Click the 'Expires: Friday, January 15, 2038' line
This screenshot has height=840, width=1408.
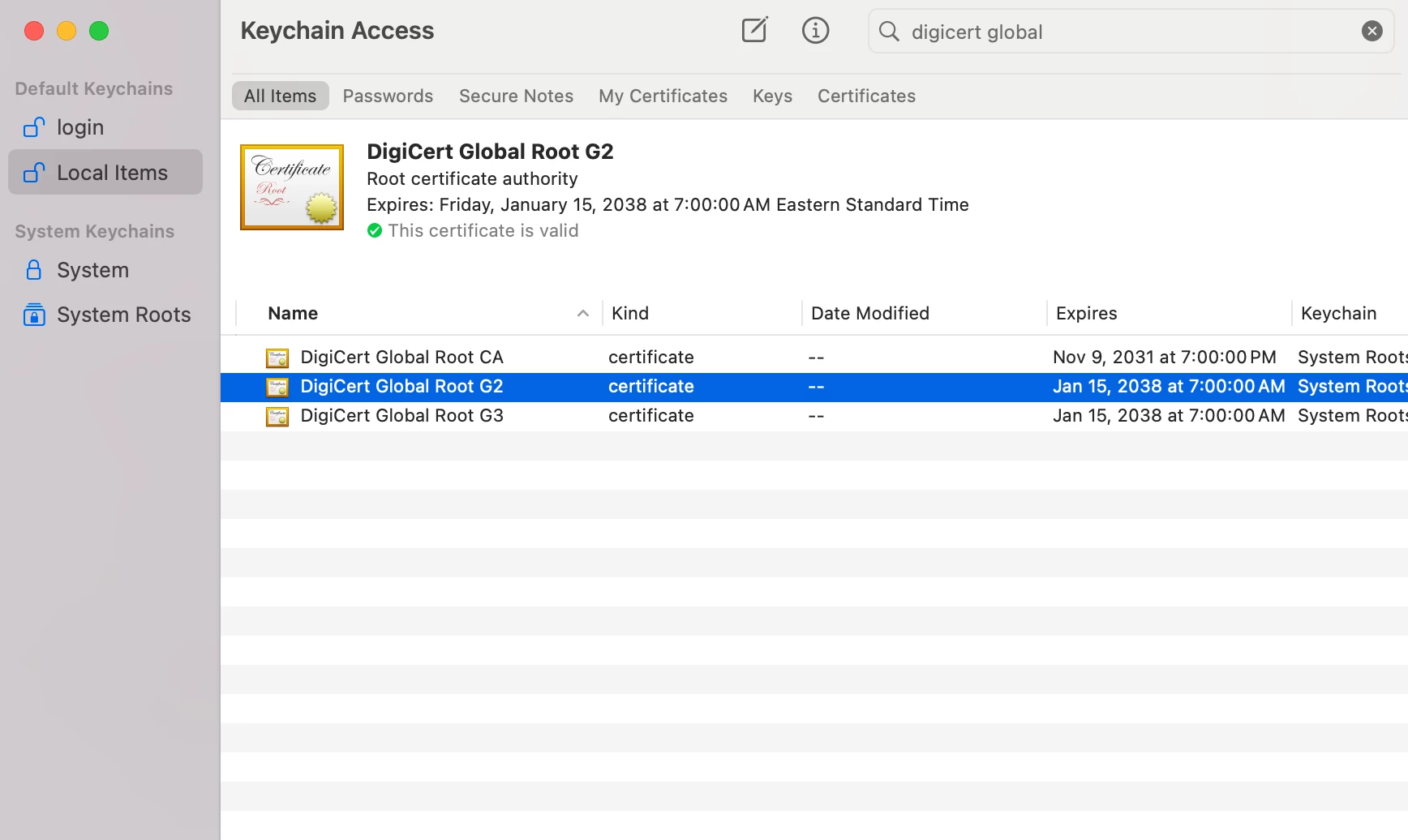668,204
